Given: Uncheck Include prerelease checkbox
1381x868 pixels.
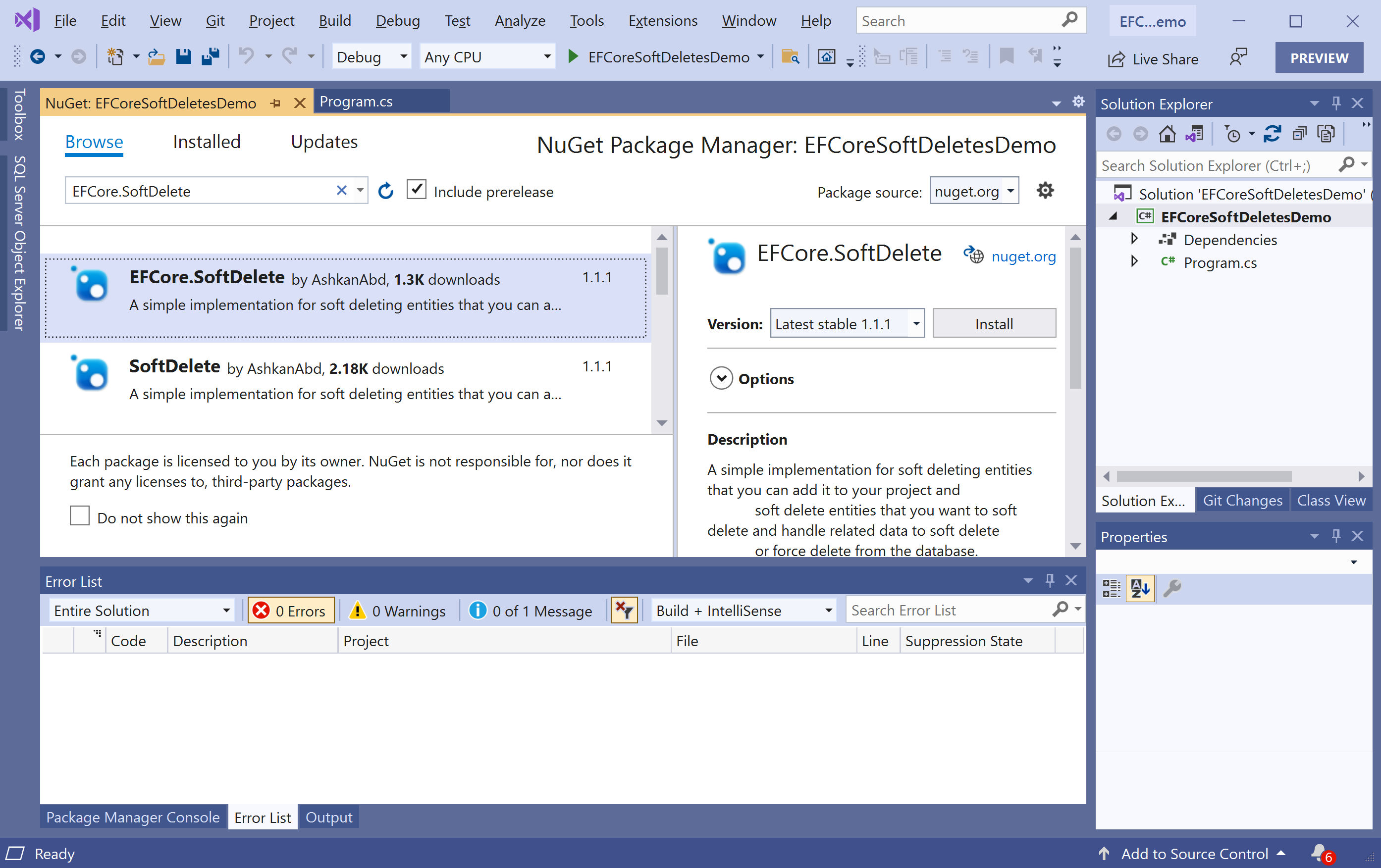Looking at the screenshot, I should [417, 190].
